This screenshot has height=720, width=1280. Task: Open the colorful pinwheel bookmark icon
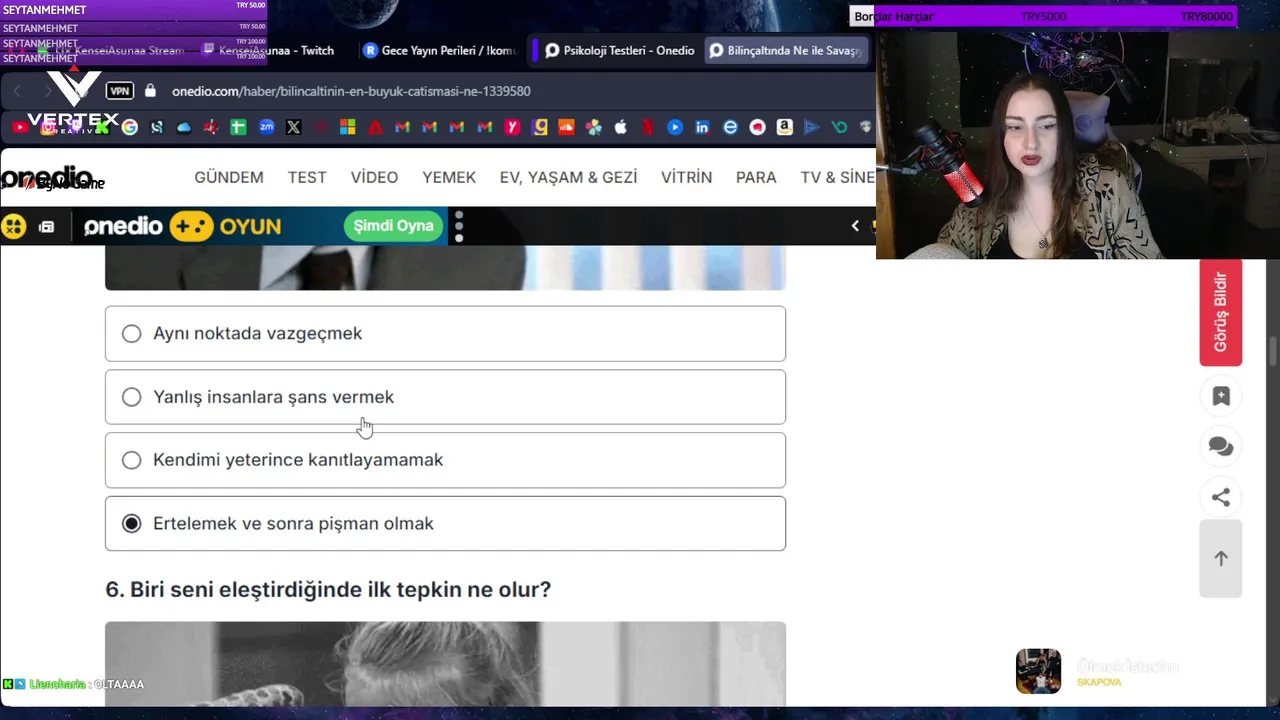tap(593, 127)
